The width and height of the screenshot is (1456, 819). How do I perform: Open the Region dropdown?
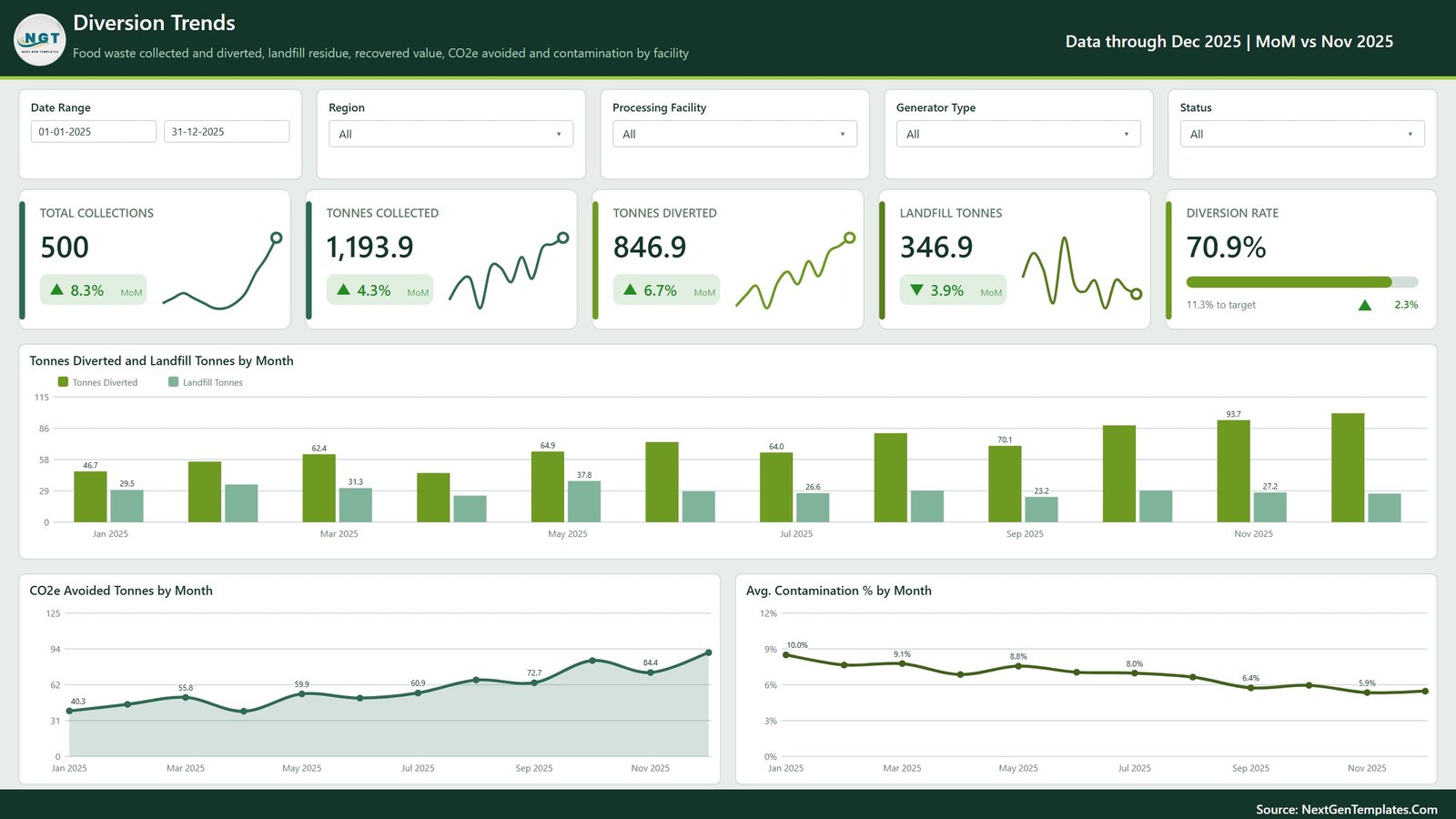point(450,134)
